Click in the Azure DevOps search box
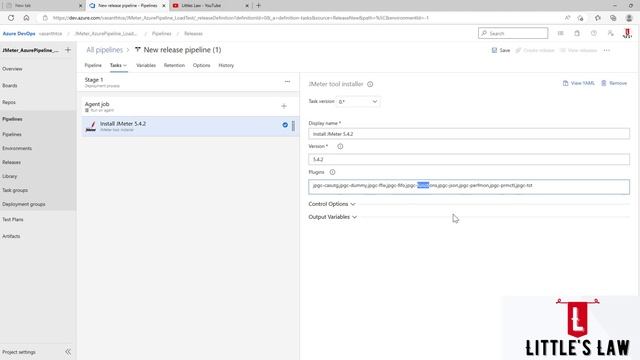 click(x=513, y=33)
